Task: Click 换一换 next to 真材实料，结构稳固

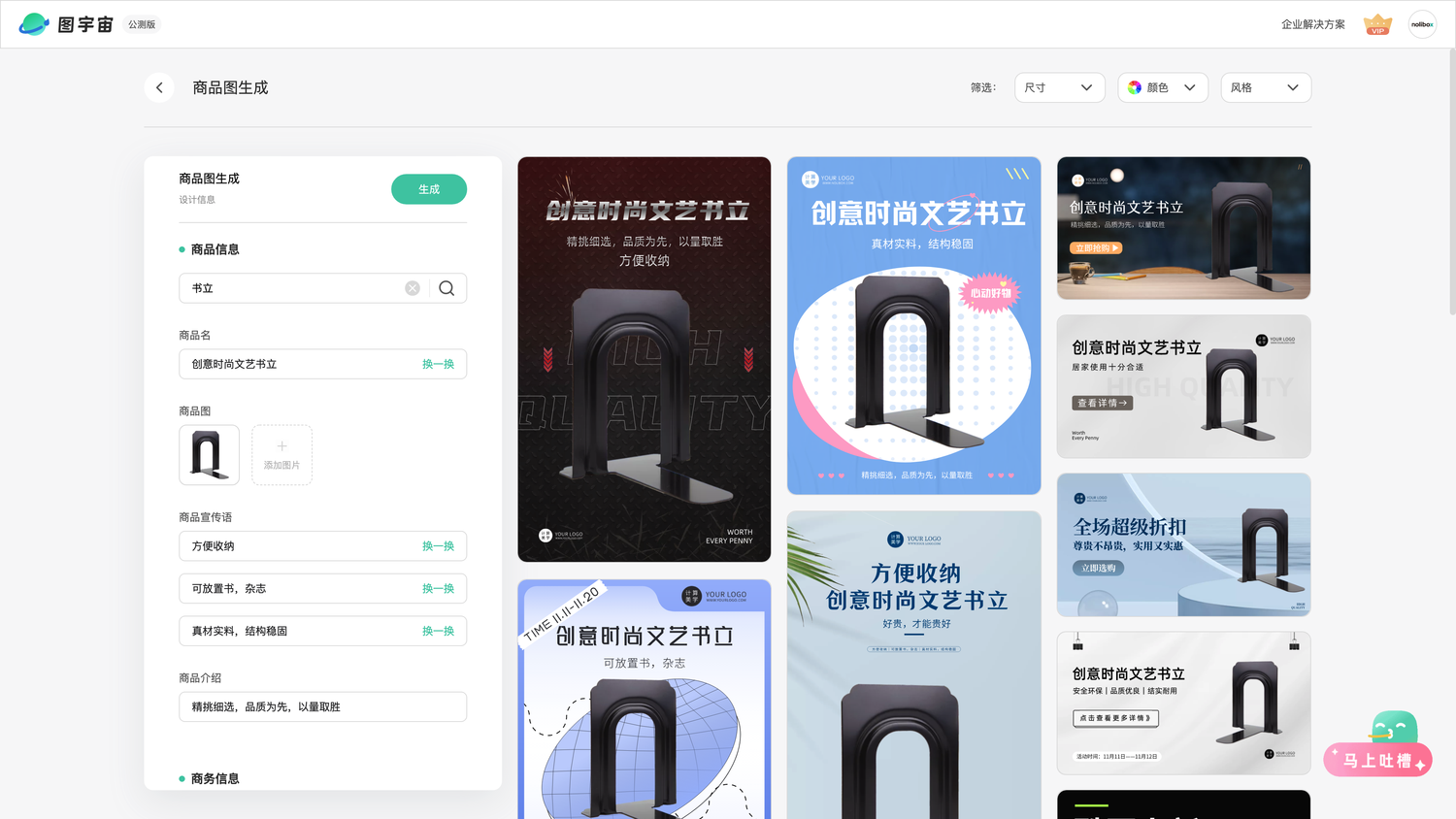Action: [438, 631]
